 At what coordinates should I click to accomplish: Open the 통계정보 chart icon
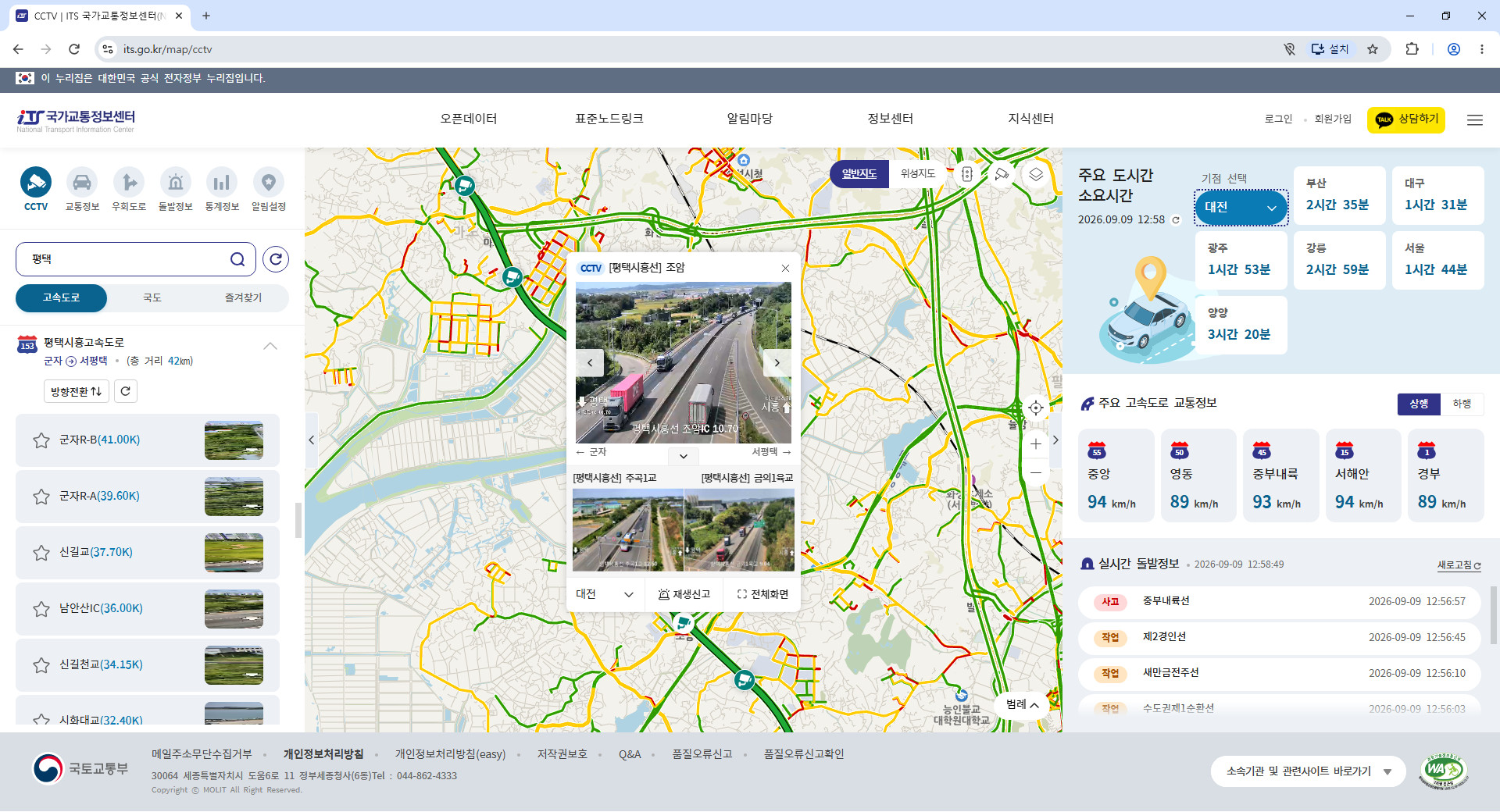[222, 183]
